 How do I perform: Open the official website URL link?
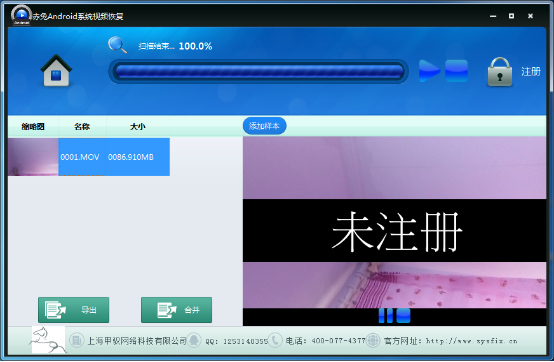coord(471,341)
